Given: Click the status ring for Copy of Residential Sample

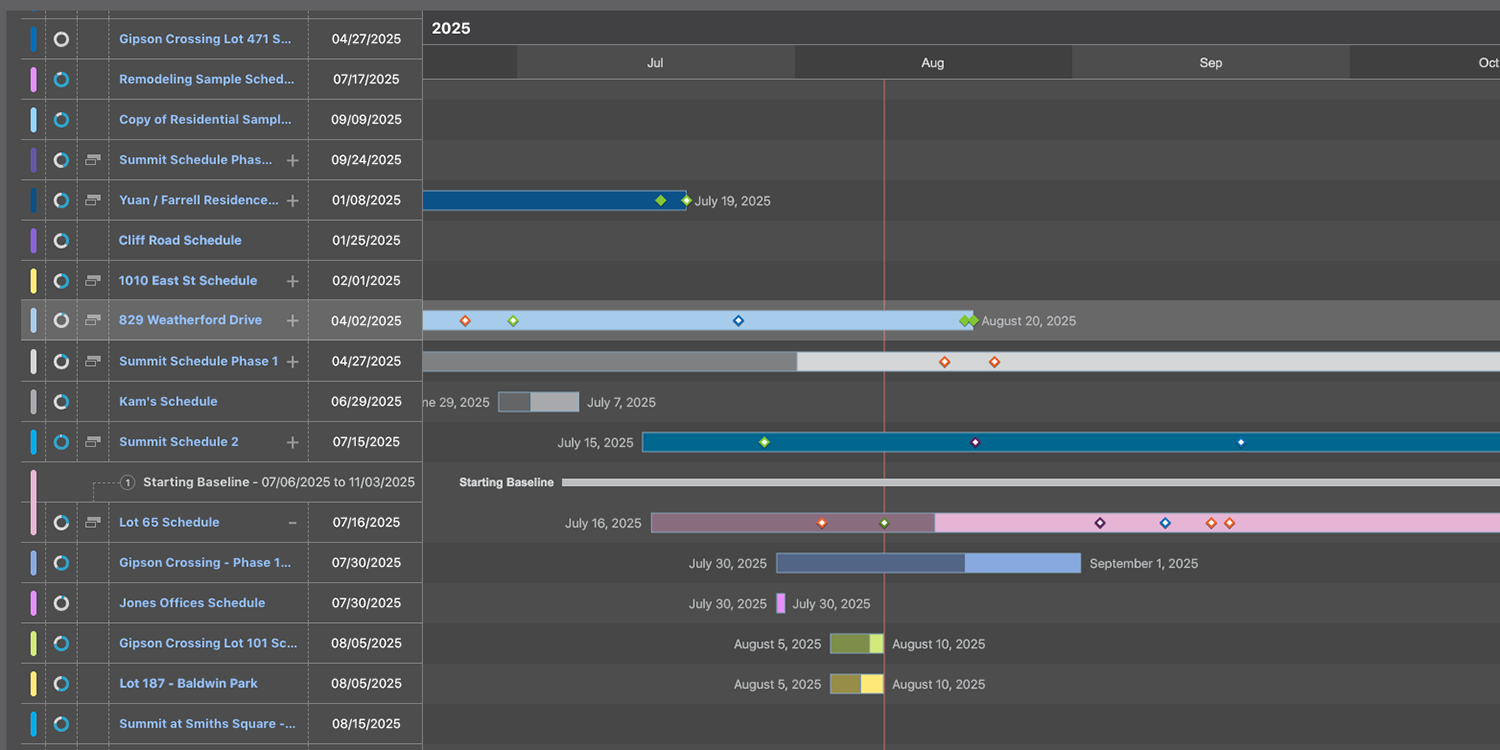Looking at the screenshot, I should point(61,119).
